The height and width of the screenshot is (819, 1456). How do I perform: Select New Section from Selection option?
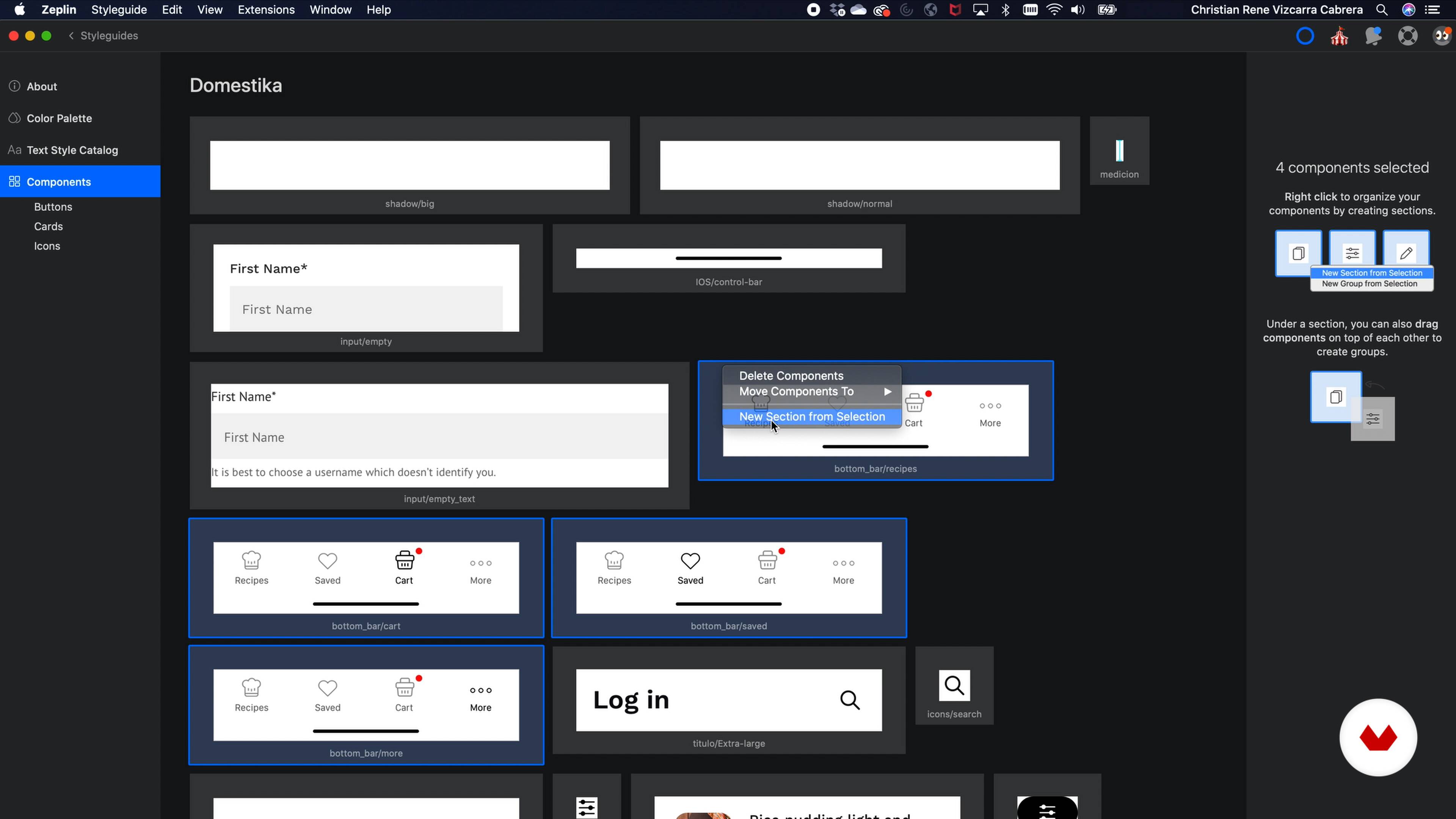(812, 417)
